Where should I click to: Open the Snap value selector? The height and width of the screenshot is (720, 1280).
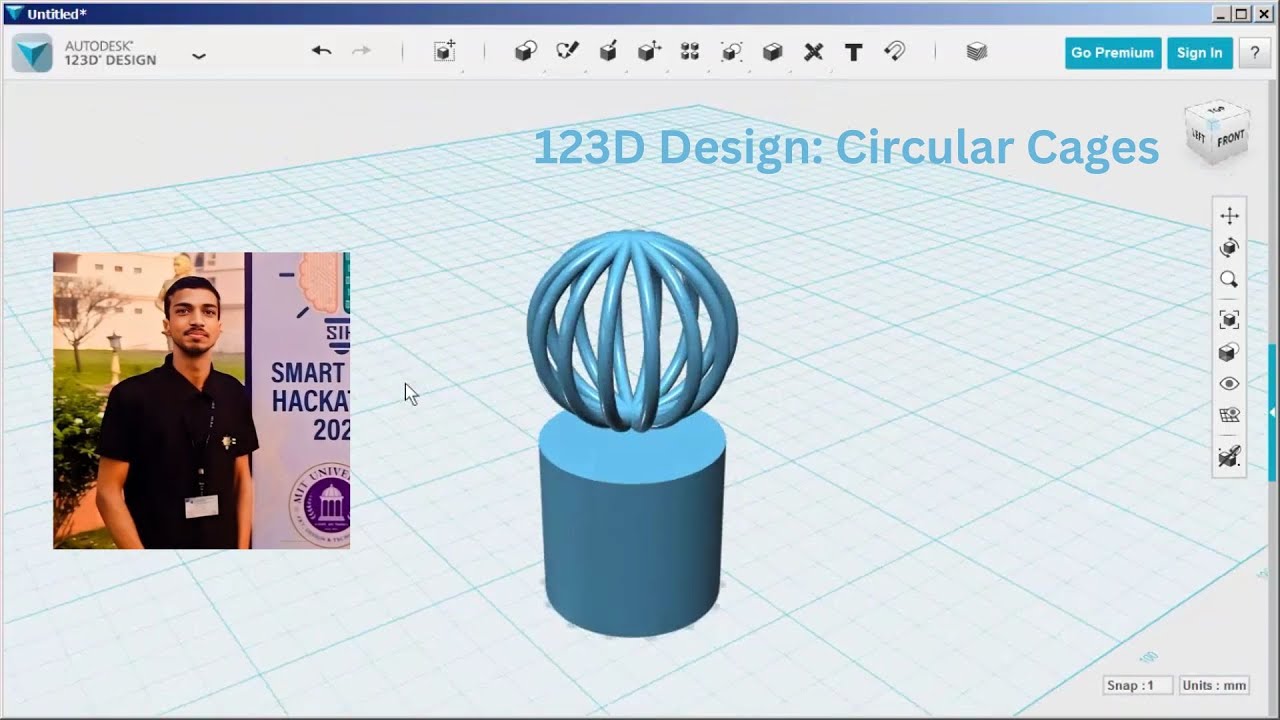(x=1138, y=685)
